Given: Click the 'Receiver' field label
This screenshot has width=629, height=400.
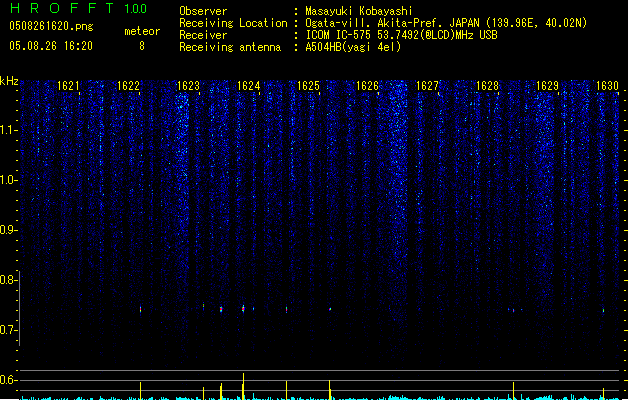Looking at the screenshot, I should [203, 35].
